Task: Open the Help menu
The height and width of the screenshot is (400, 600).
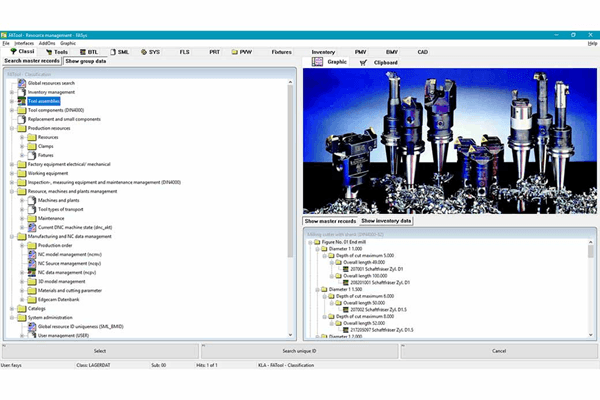Action: click(x=592, y=44)
